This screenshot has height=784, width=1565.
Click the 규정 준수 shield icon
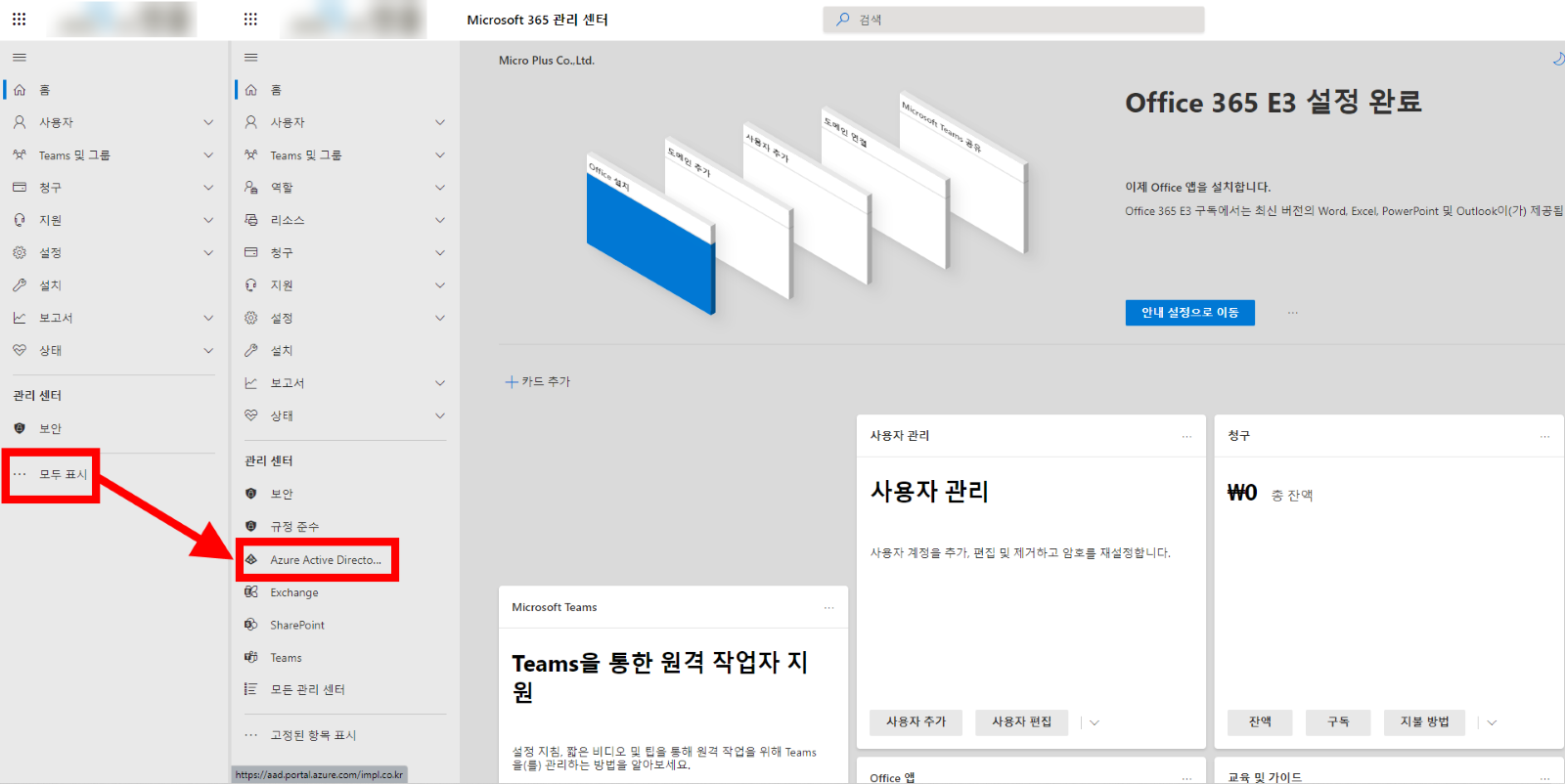coord(251,526)
